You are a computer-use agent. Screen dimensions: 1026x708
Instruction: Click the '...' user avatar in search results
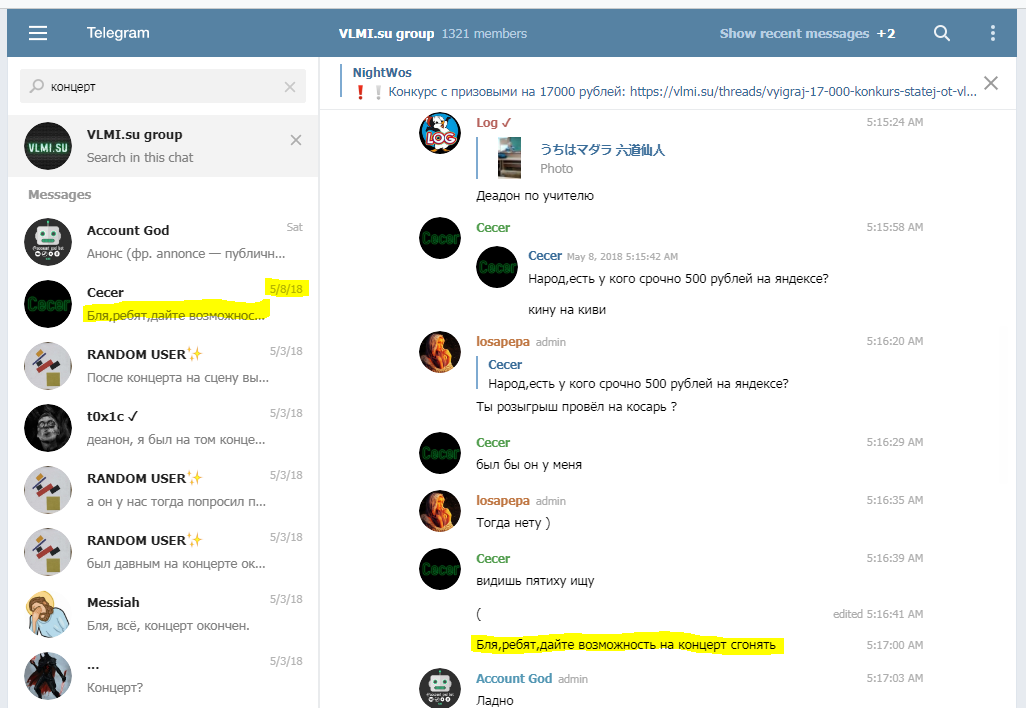click(48, 676)
